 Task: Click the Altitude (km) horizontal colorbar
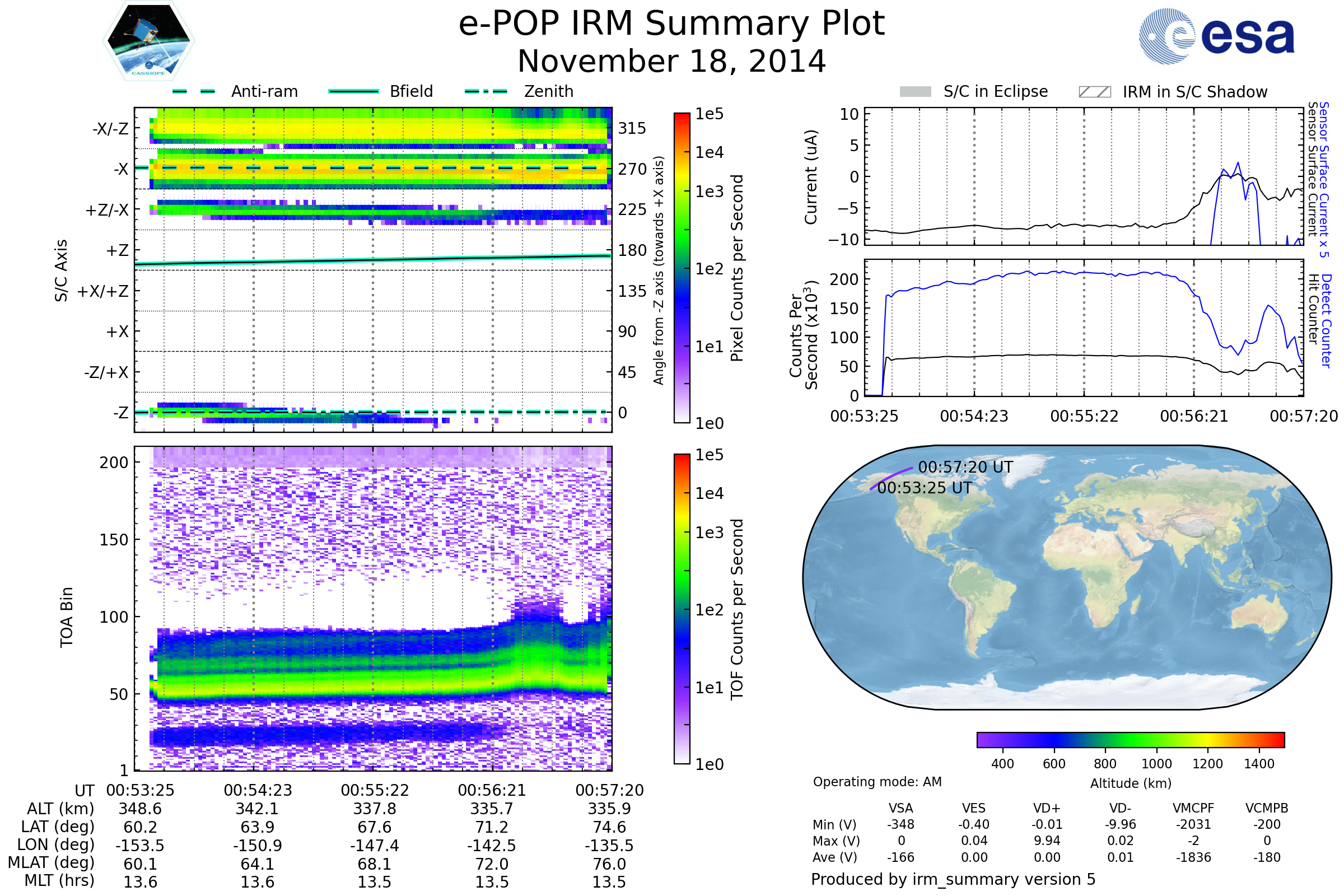point(1130,739)
